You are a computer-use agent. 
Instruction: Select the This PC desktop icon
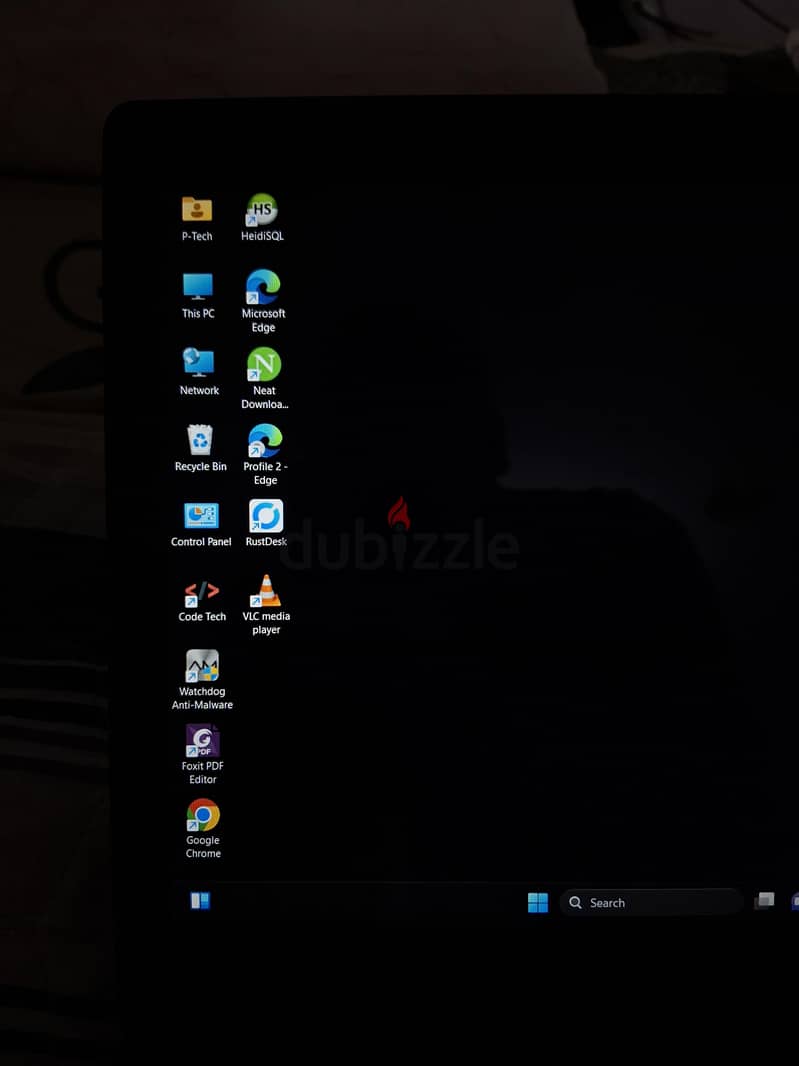(x=198, y=287)
